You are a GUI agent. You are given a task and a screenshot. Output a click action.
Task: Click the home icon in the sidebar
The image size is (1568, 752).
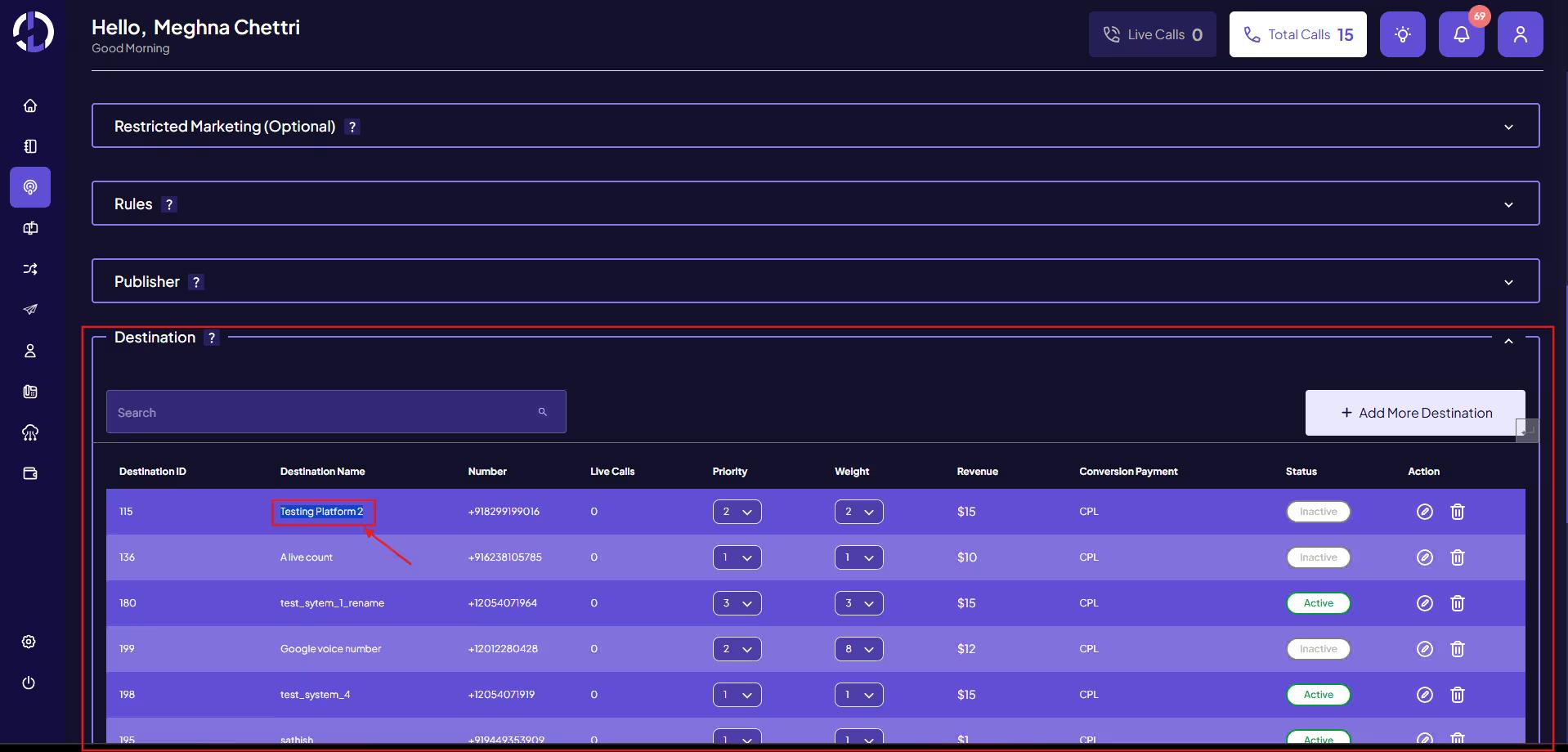pos(30,105)
